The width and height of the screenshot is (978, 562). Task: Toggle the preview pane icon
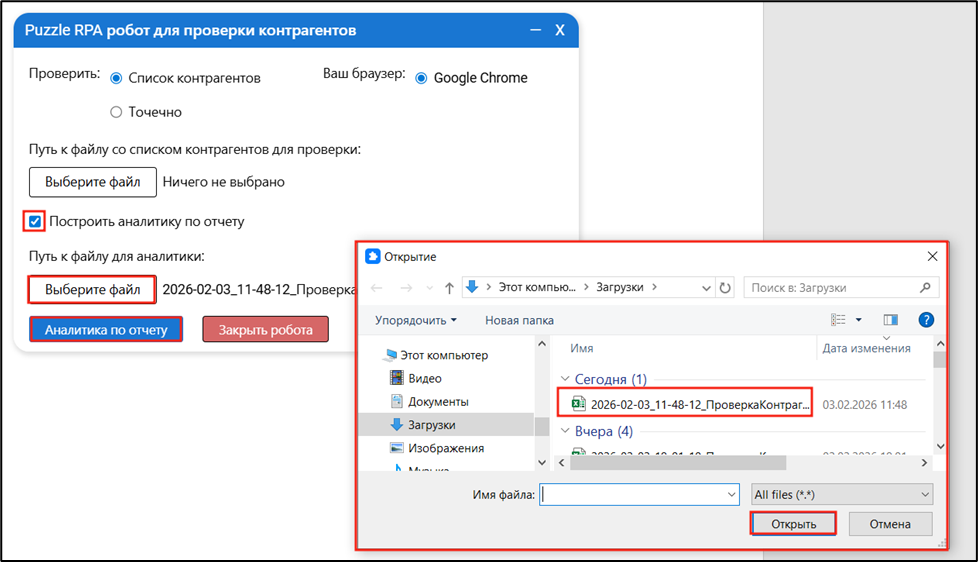pos(890,320)
